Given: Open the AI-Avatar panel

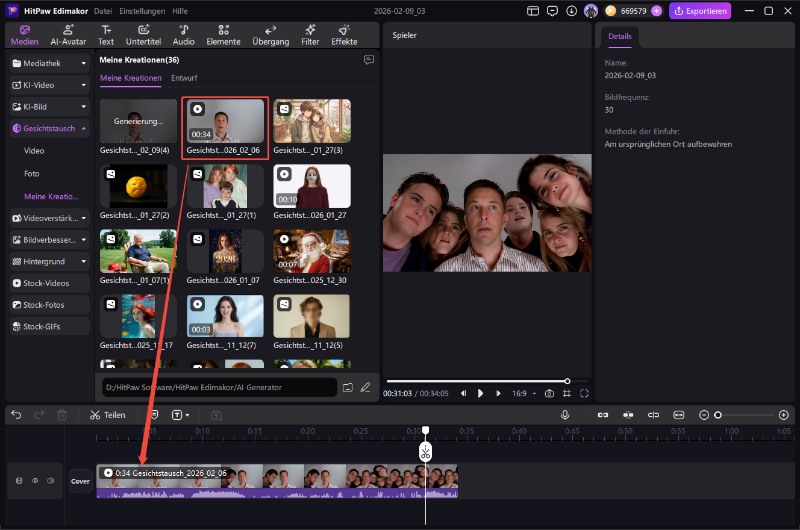Looking at the screenshot, I should coord(68,35).
